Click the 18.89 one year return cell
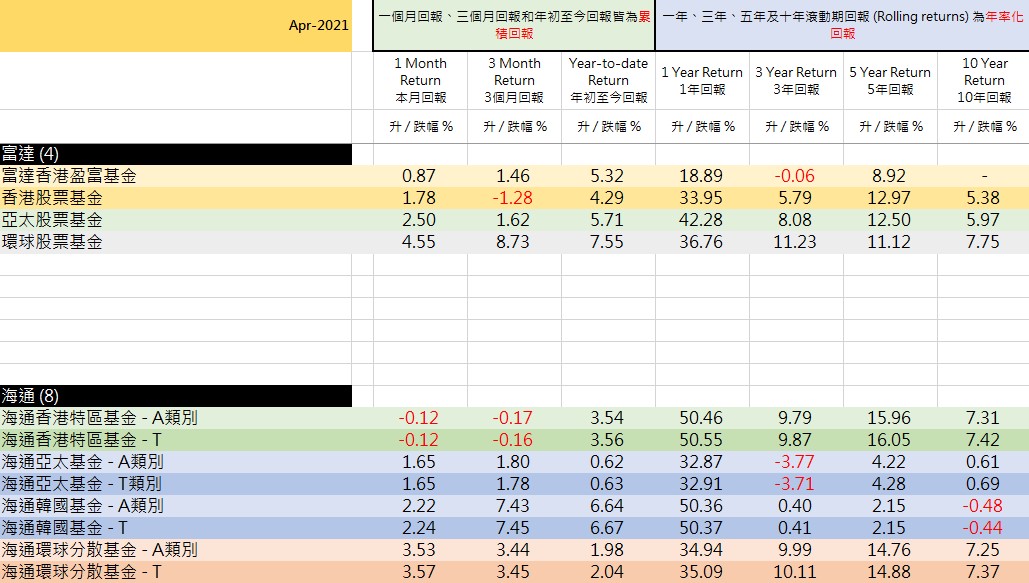This screenshot has height=583, width=1029. pos(701,176)
